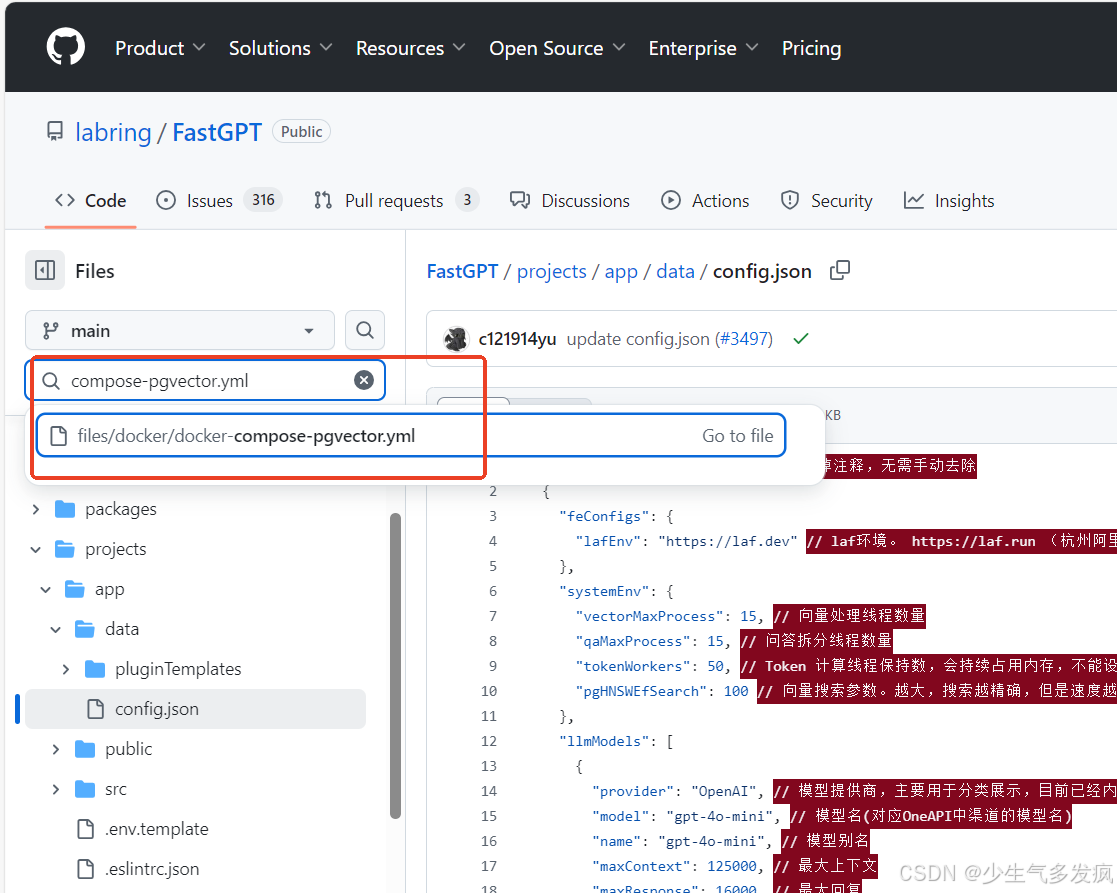This screenshot has width=1117, height=893.
Task: Collapse the data folder
Action: tap(56, 630)
